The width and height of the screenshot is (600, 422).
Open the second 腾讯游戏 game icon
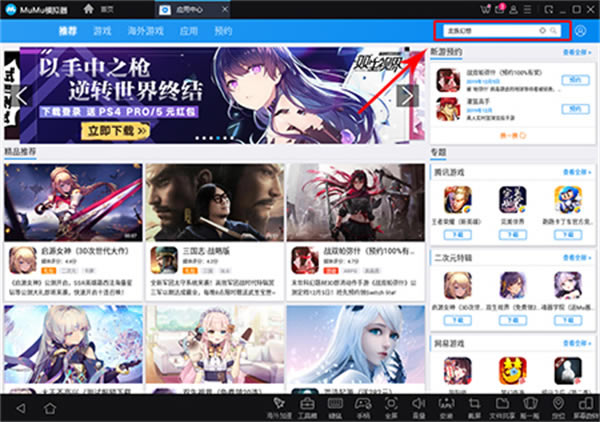pyautogui.click(x=513, y=200)
